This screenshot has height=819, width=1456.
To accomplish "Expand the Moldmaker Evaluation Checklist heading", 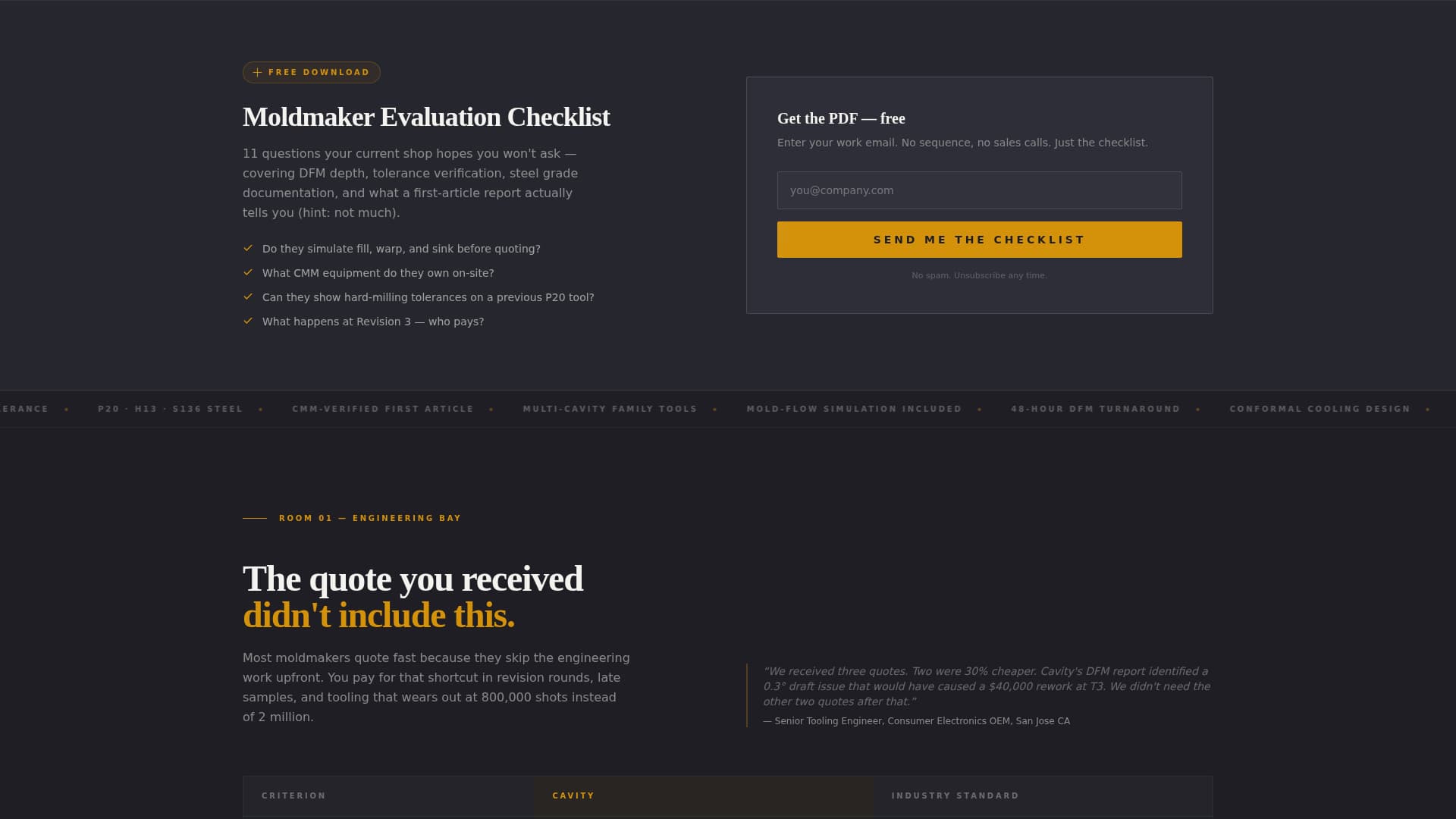I will click(x=425, y=117).
